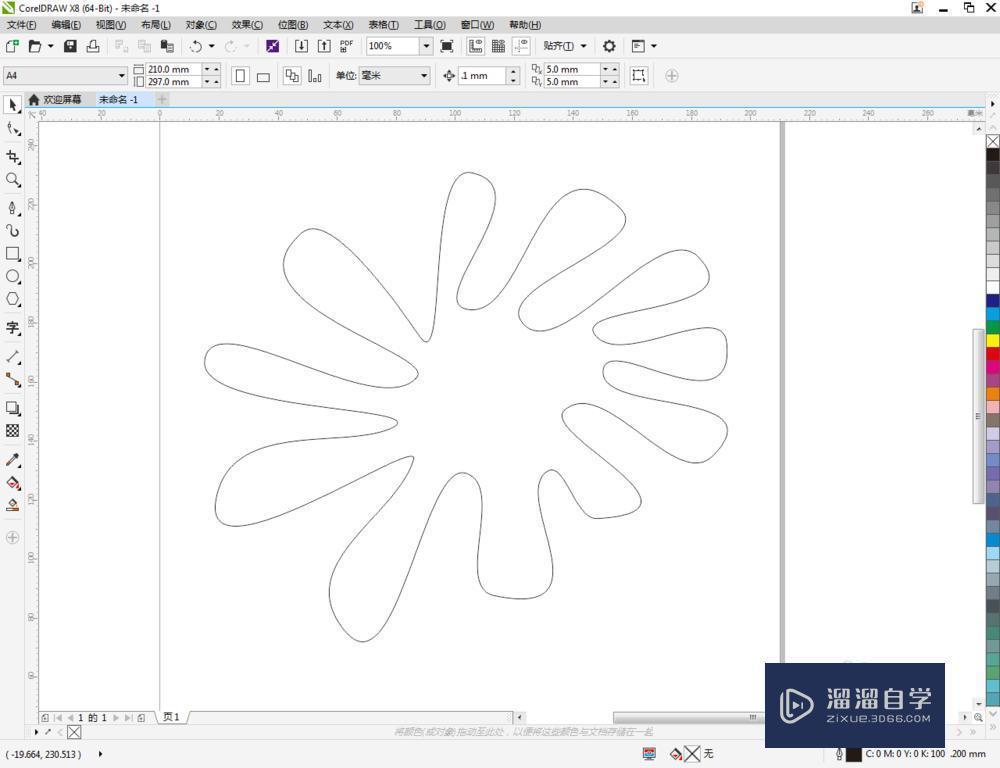
Task: Click the Save document button
Action: pyautogui.click(x=69, y=46)
